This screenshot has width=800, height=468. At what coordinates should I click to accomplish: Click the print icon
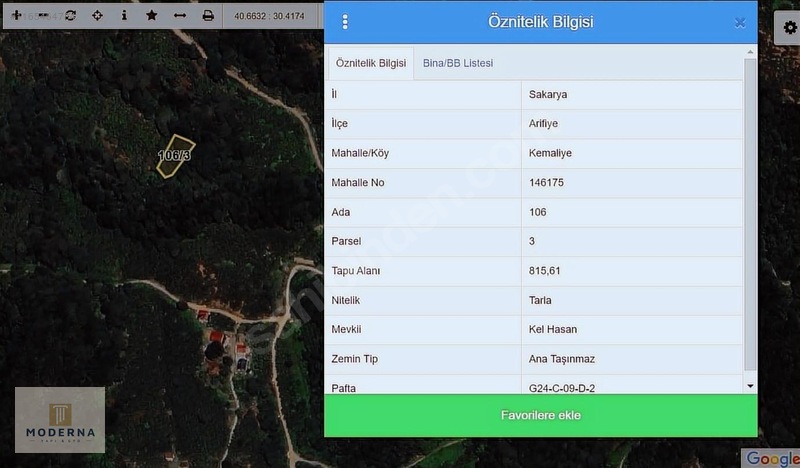[x=208, y=15]
